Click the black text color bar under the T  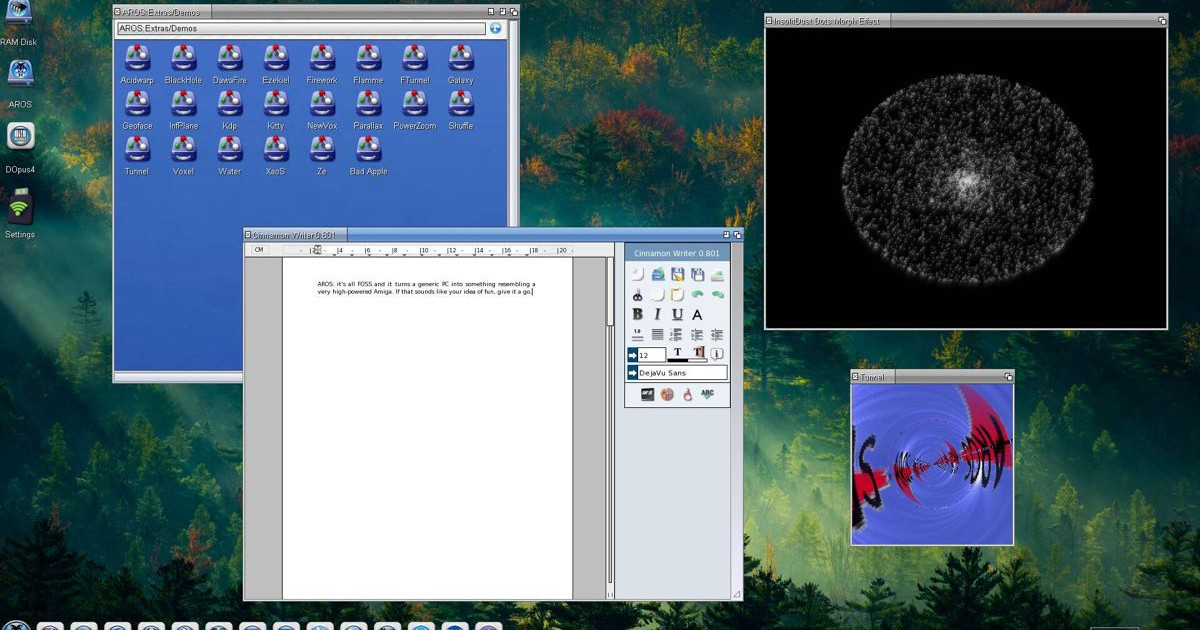(677, 359)
